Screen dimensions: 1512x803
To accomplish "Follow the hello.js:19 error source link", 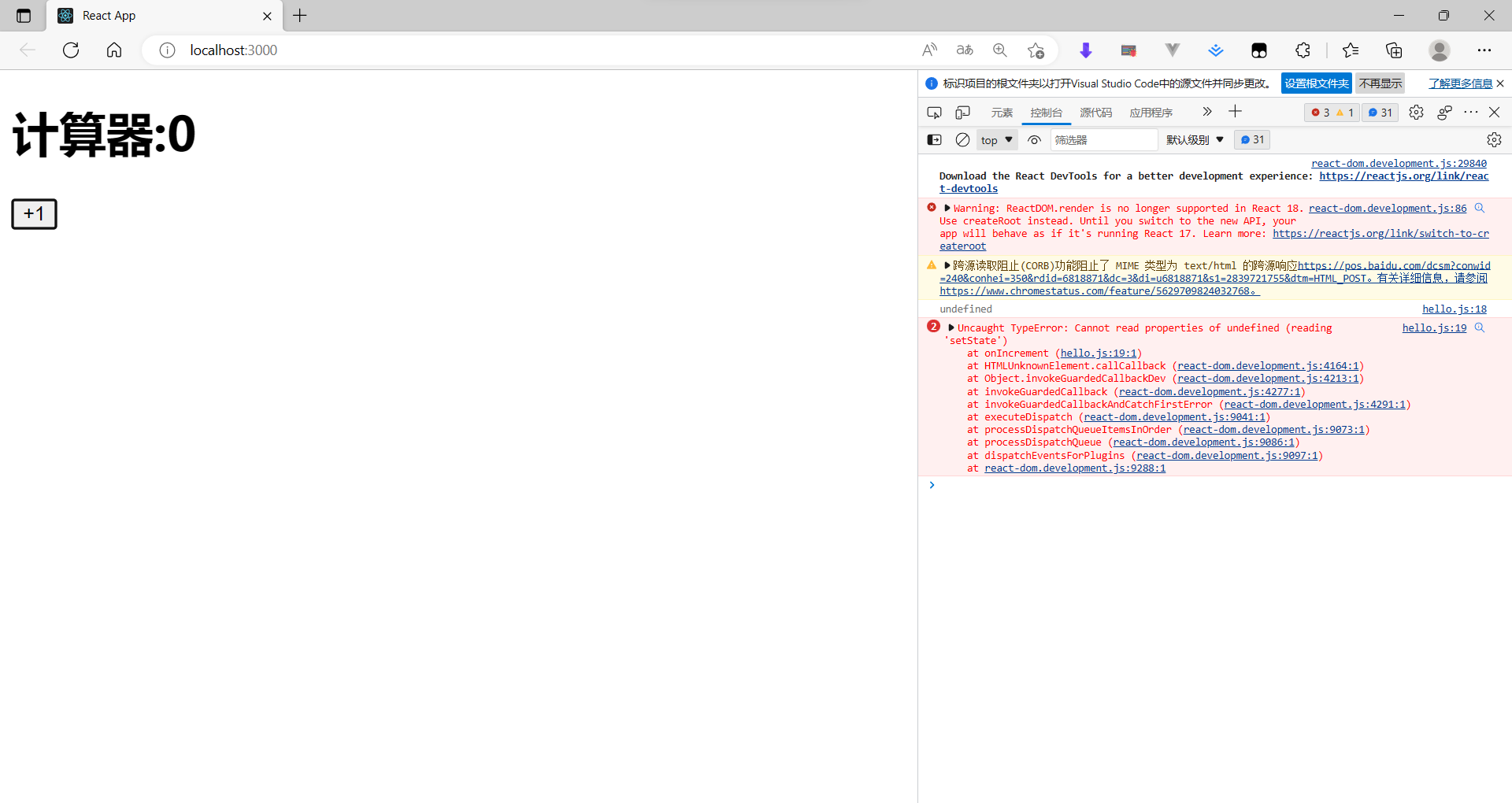I will [1433, 327].
